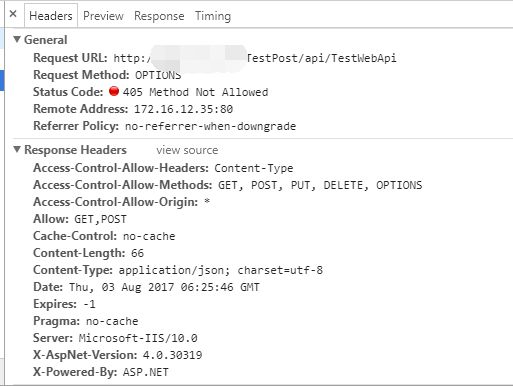Click the Headers tab
The width and height of the screenshot is (513, 386).
click(x=51, y=16)
